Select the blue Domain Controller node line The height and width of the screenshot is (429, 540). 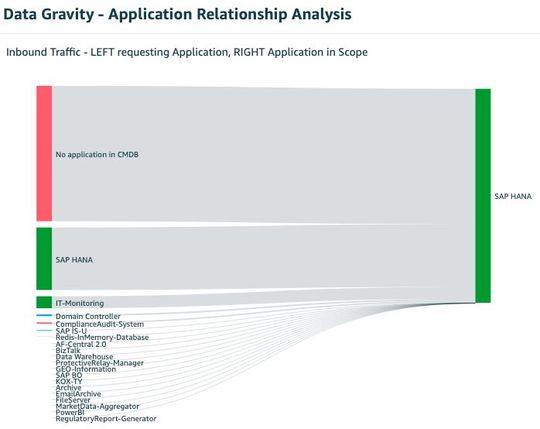(44, 315)
